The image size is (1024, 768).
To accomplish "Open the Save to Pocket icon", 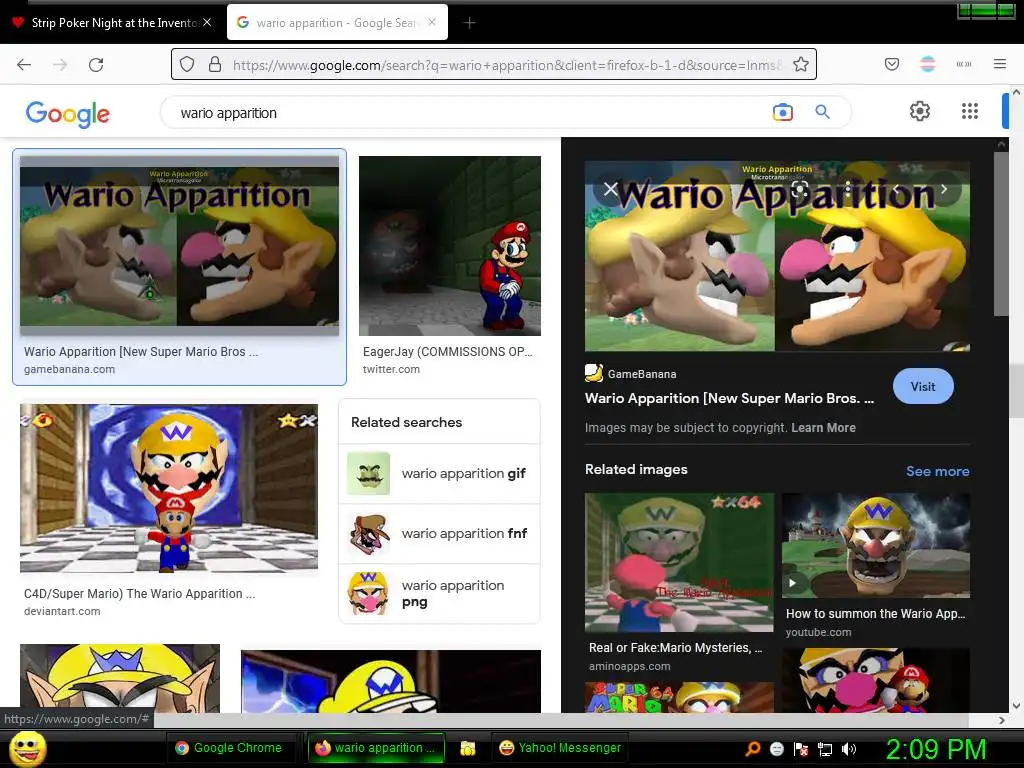I will 891,64.
